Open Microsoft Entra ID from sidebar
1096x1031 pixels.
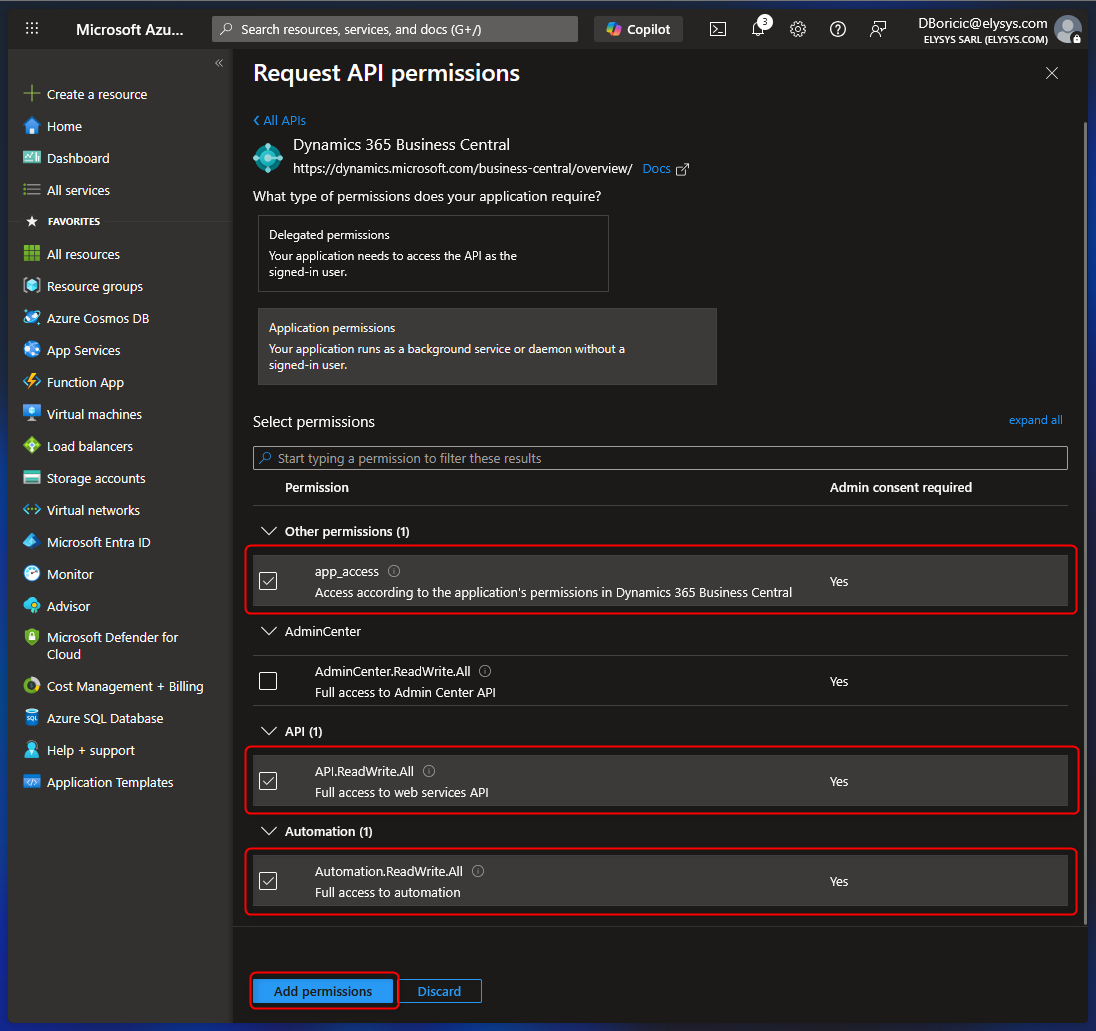98,542
